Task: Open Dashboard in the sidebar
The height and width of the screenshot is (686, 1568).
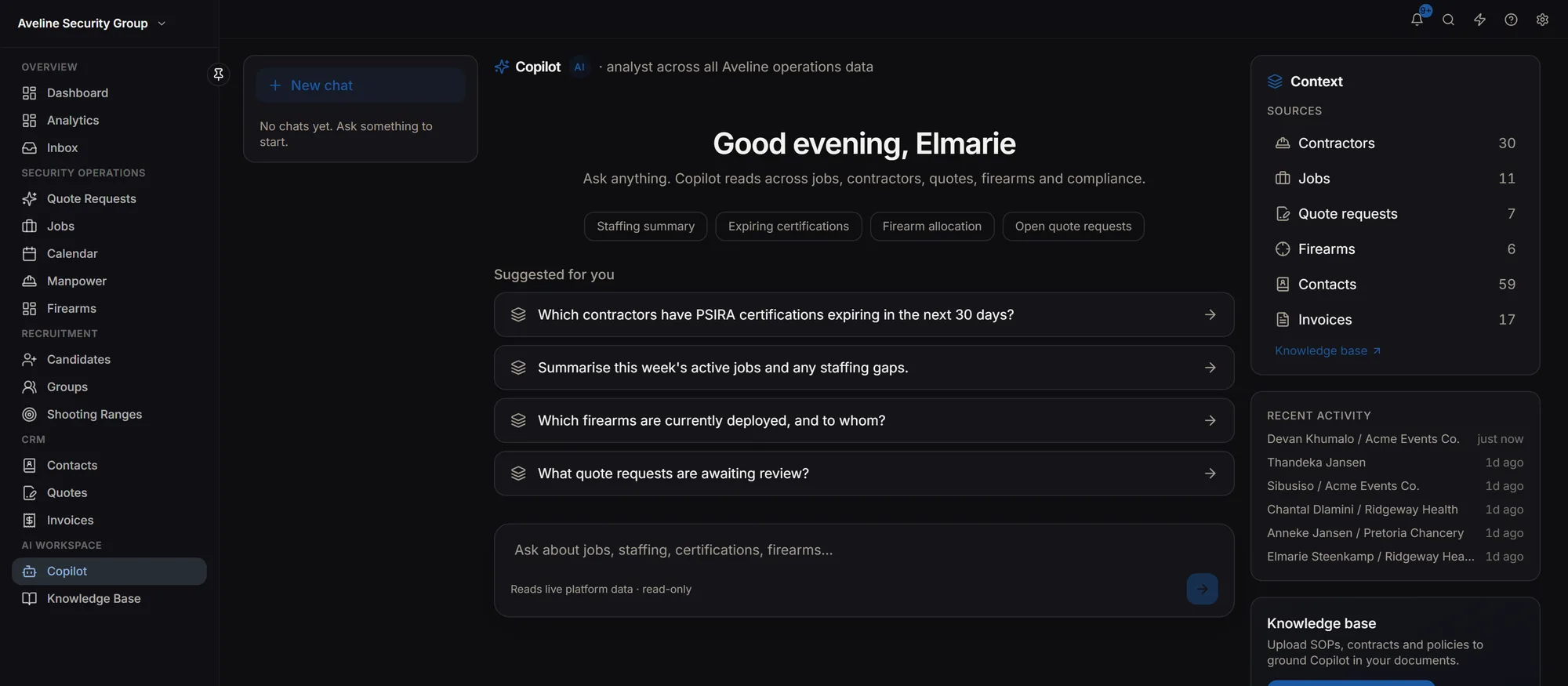Action: tap(109, 93)
